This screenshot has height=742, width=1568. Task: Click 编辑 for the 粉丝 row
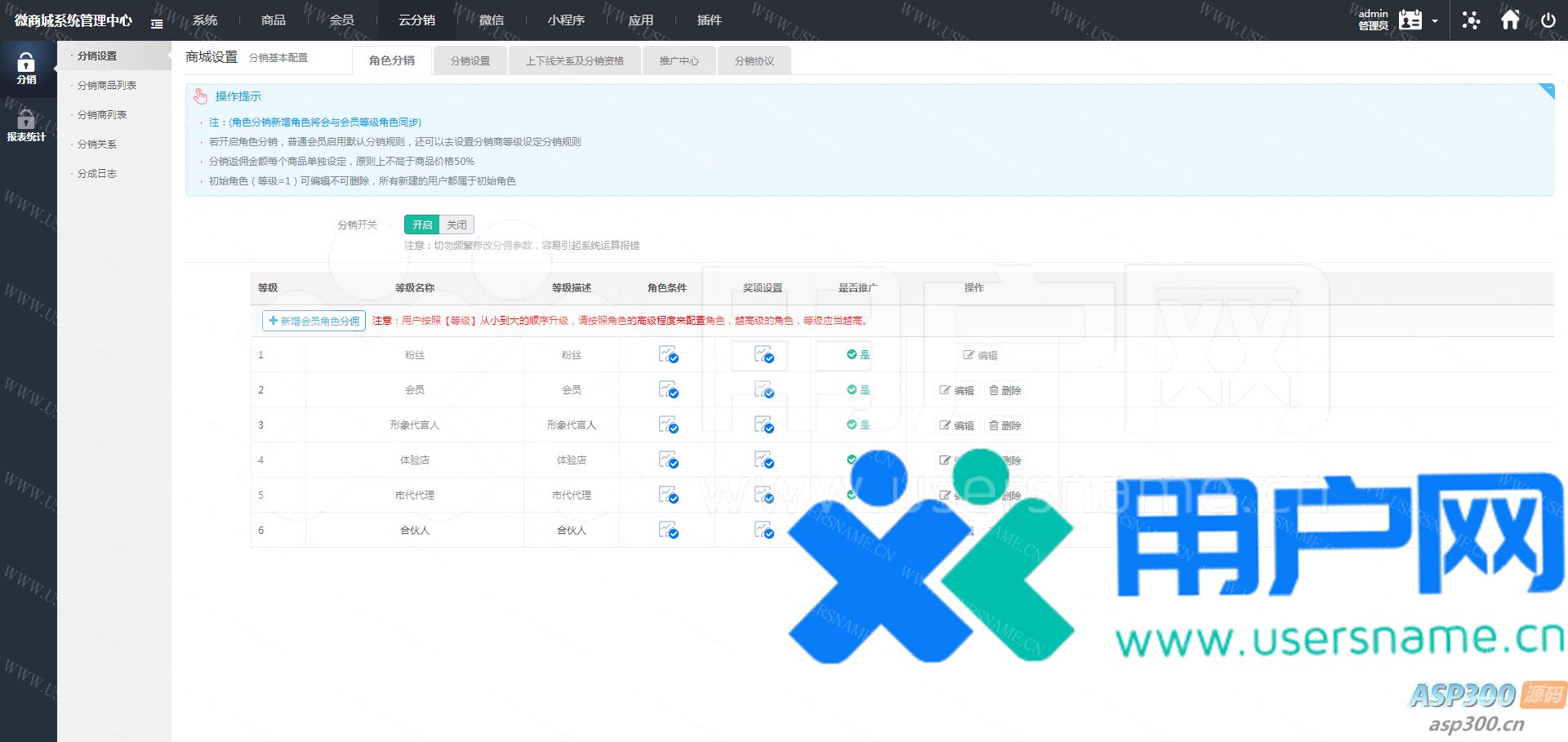980,355
